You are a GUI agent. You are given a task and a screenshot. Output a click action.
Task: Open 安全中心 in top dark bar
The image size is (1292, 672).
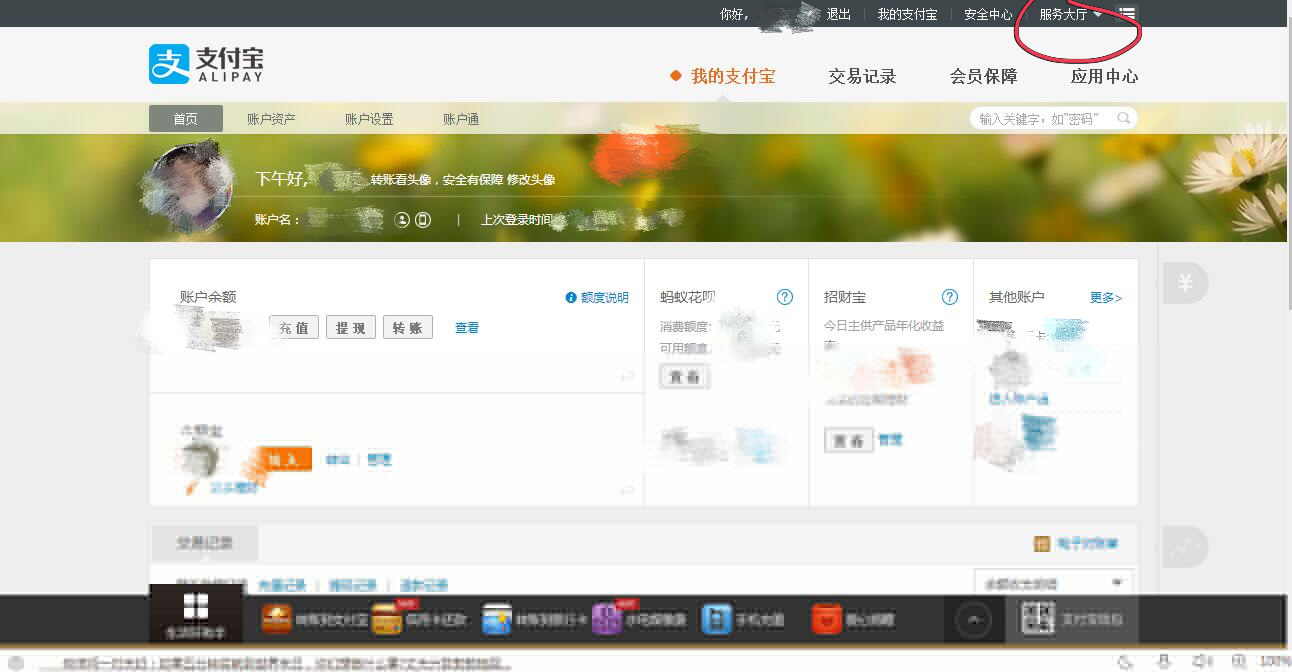(x=988, y=14)
